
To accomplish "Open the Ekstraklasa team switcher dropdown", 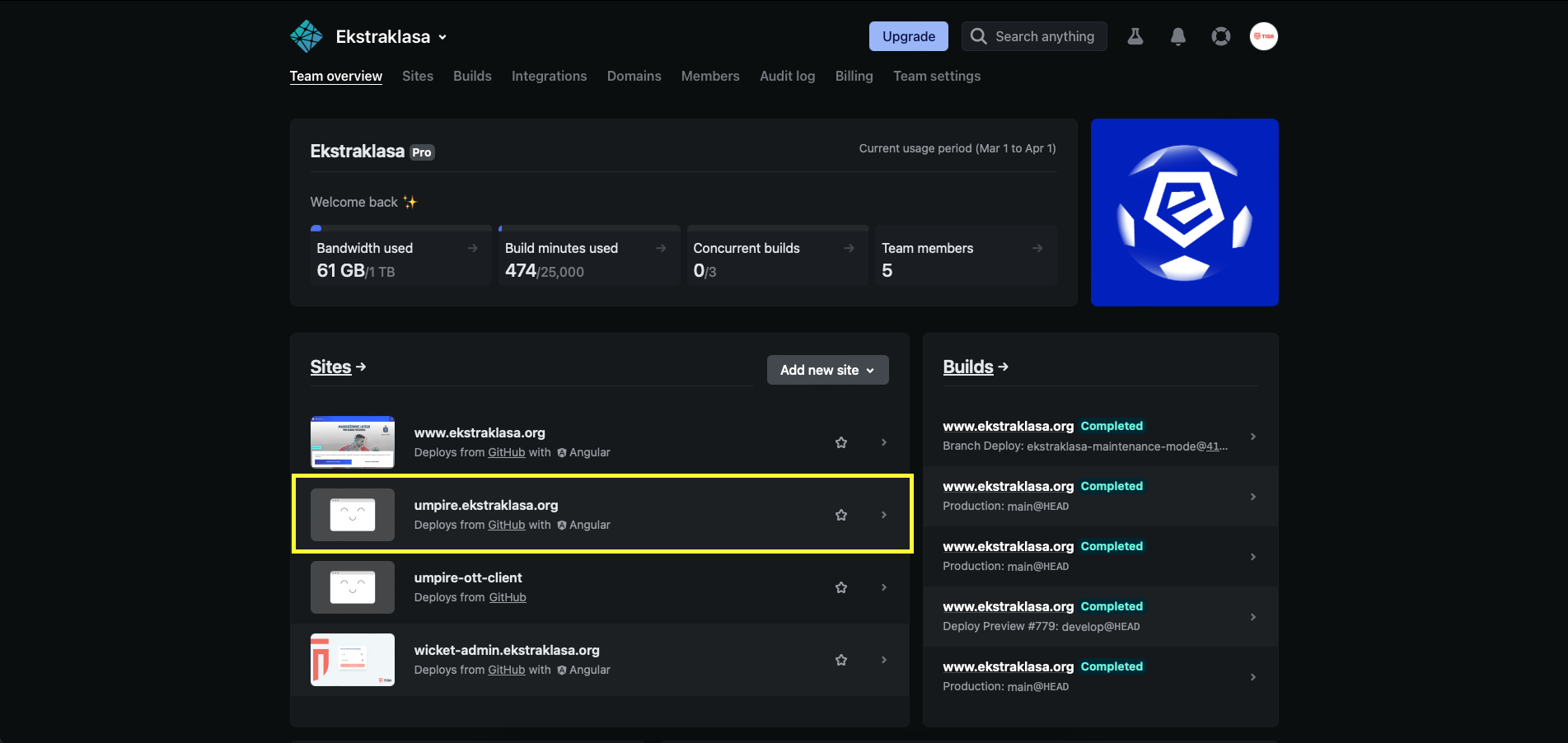I will pos(391,37).
